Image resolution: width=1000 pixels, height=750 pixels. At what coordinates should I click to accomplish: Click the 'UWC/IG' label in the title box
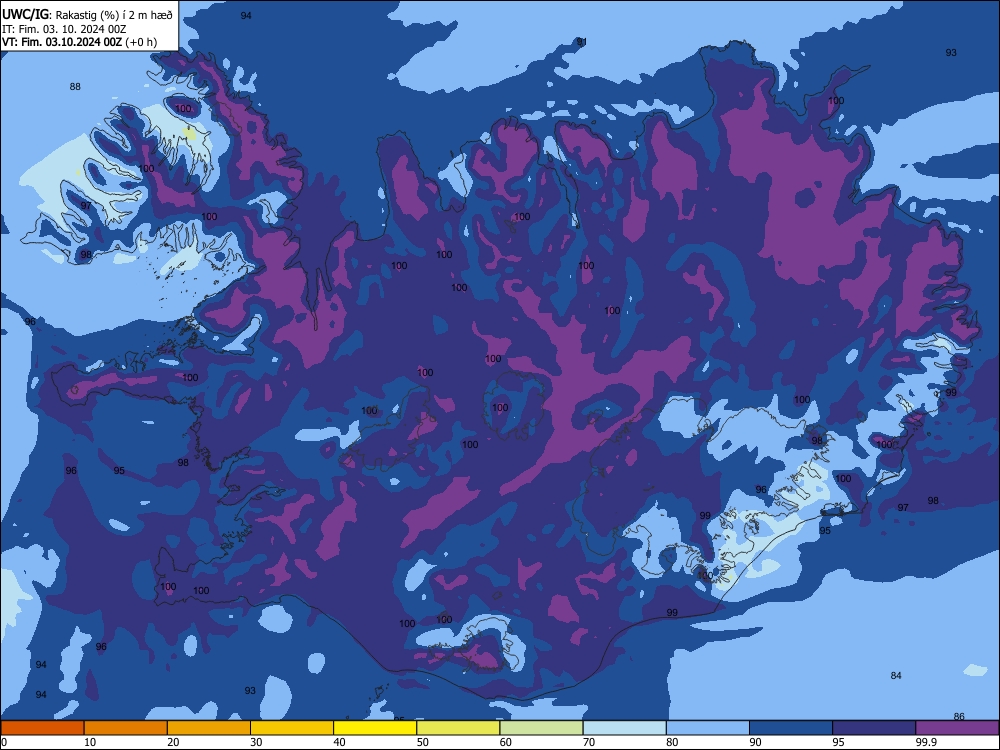pyautogui.click(x=25, y=14)
